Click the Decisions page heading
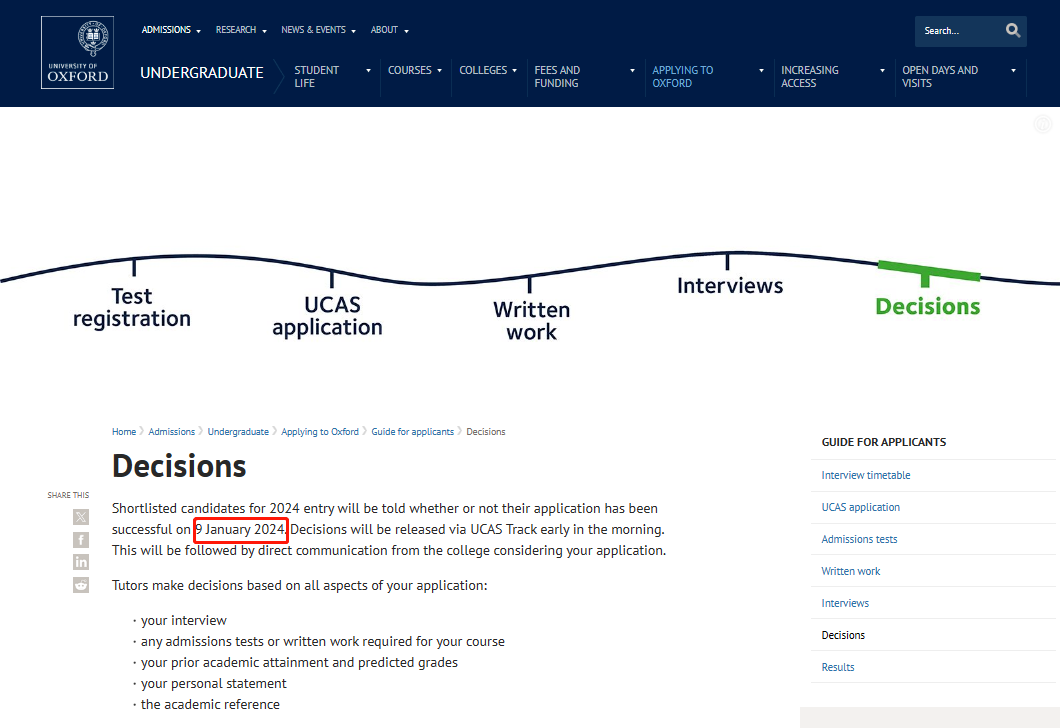 [179, 466]
